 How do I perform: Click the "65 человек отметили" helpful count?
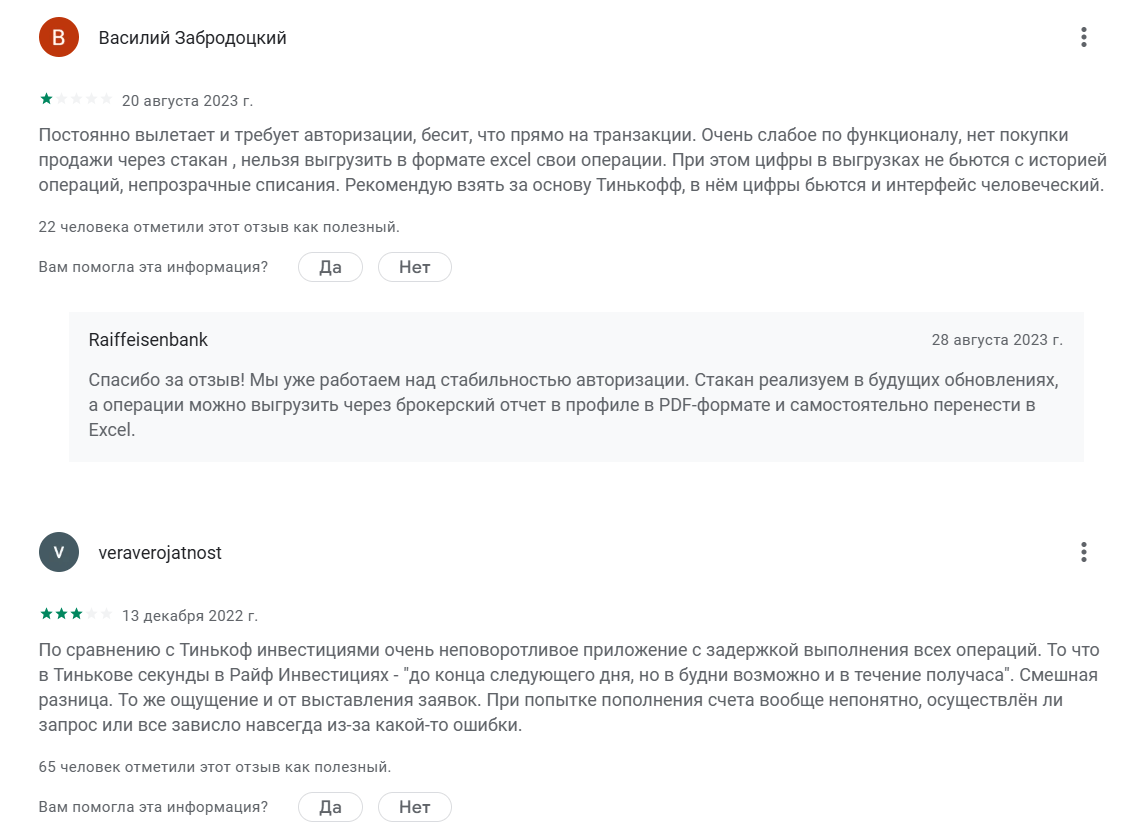point(214,767)
